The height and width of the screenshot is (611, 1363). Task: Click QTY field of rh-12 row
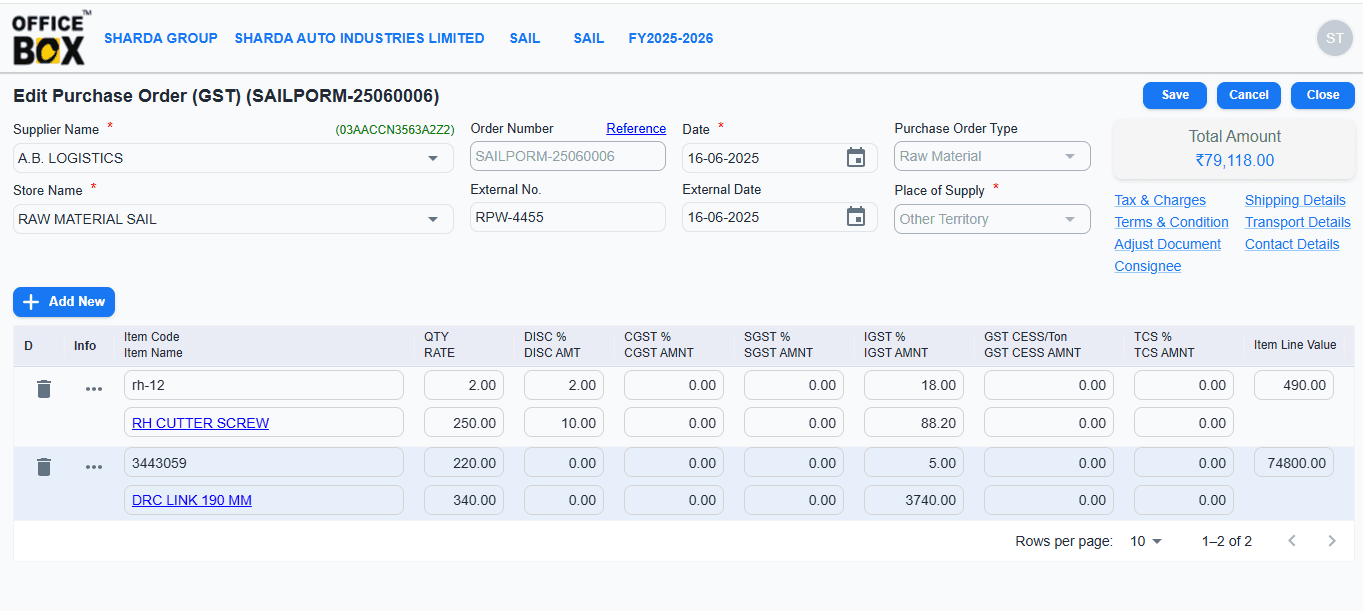point(464,385)
